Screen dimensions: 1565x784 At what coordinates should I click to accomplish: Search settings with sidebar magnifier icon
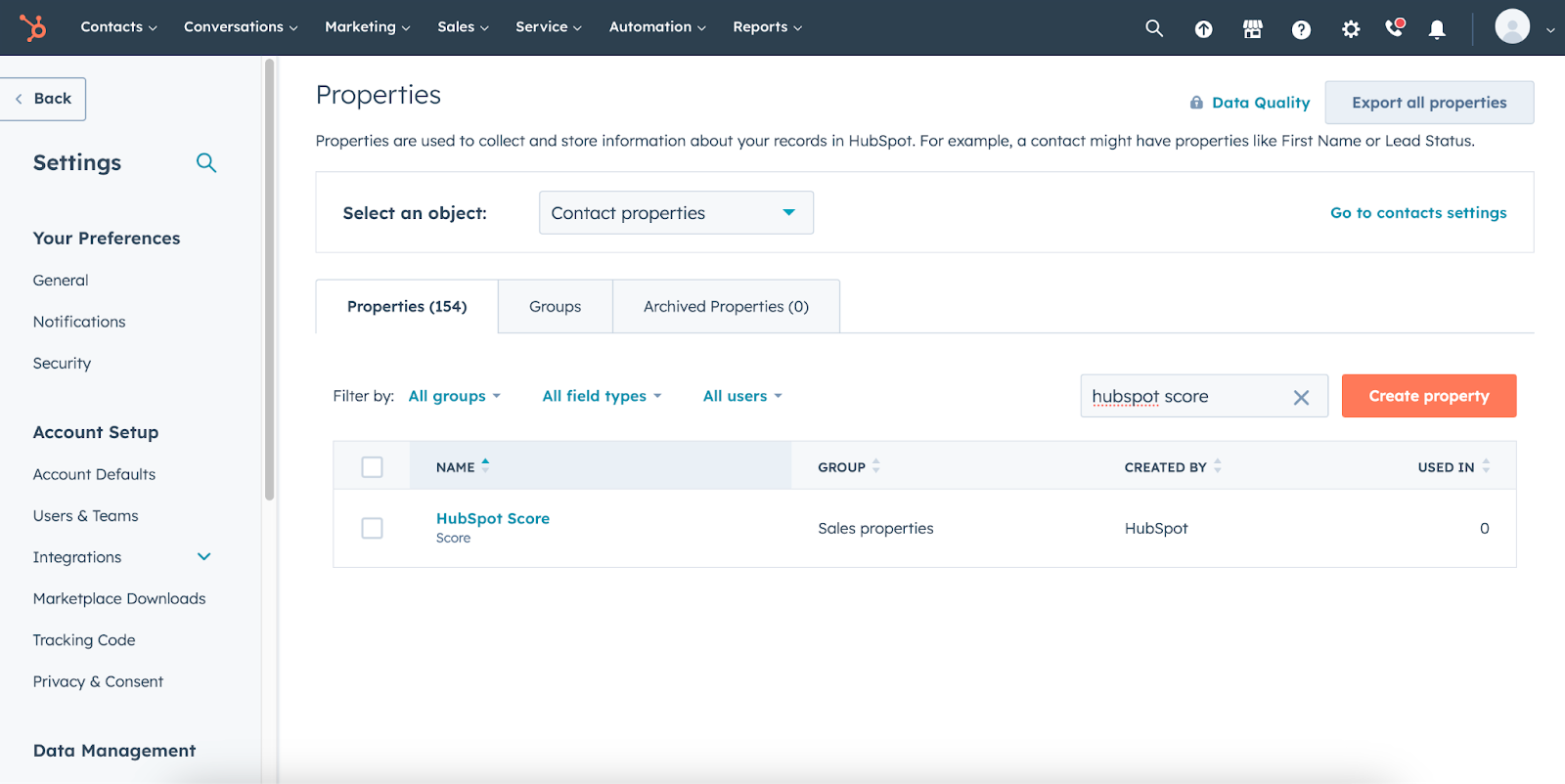[206, 162]
